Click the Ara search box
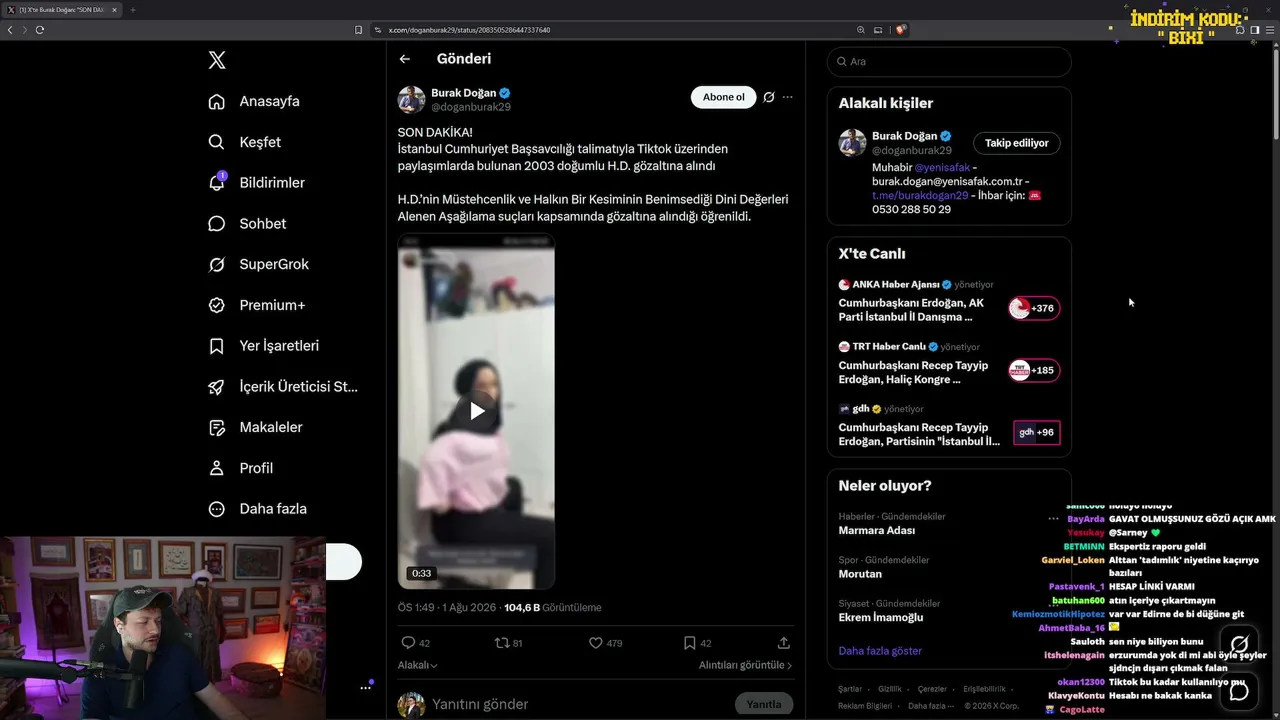Screen dimensions: 1280x720 949,61
